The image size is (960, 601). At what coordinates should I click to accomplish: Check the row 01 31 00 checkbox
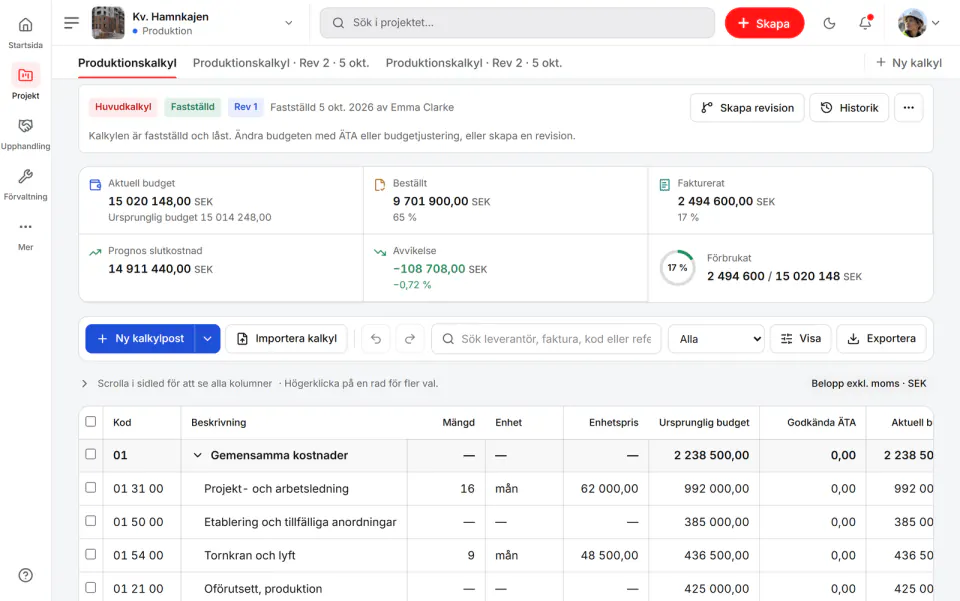pos(91,488)
